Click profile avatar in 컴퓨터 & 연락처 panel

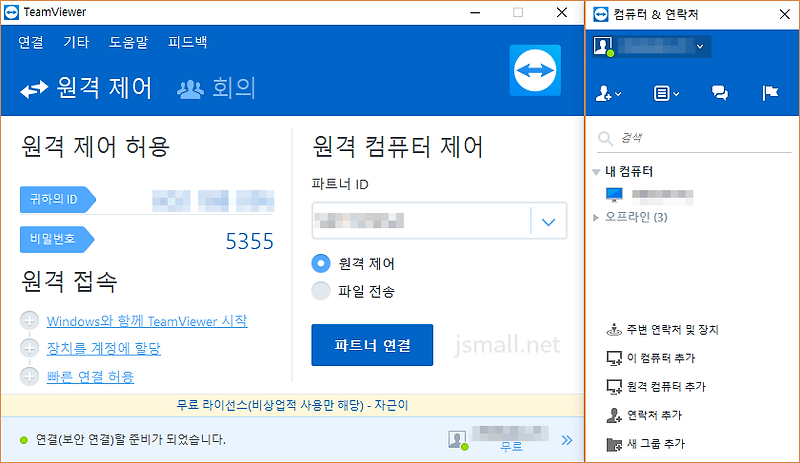pyautogui.click(x=603, y=46)
